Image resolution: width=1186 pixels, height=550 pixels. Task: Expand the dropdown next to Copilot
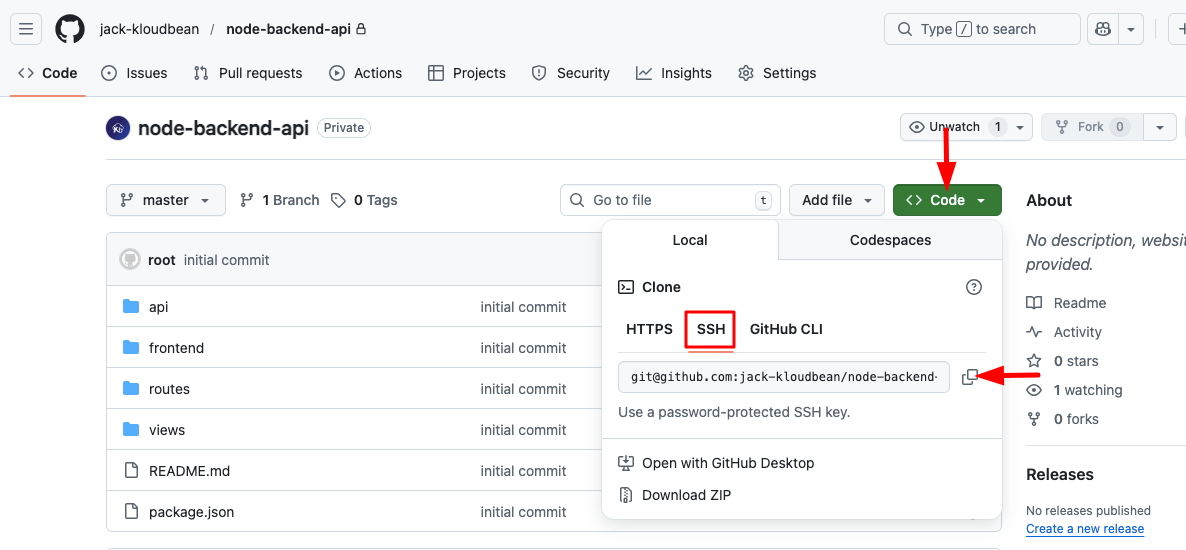coord(1131,30)
